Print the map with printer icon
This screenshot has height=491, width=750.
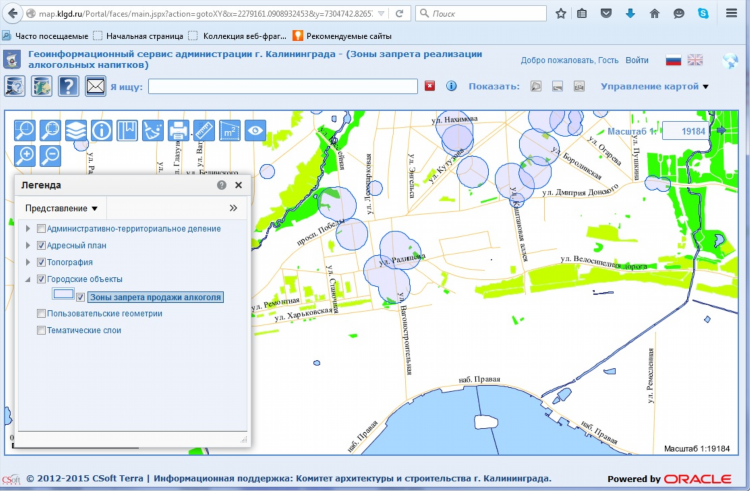tap(178, 131)
